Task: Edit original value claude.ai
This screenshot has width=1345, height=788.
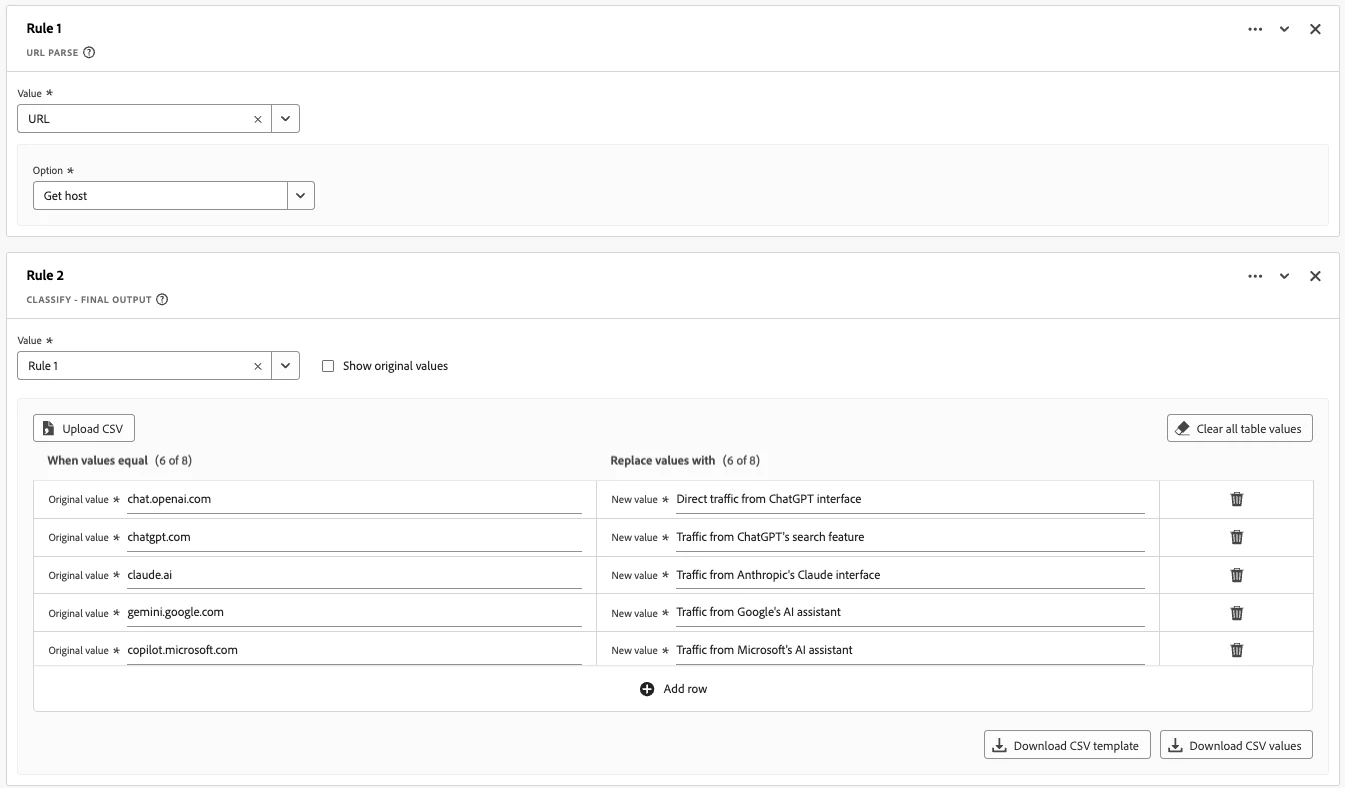Action: click(x=354, y=575)
